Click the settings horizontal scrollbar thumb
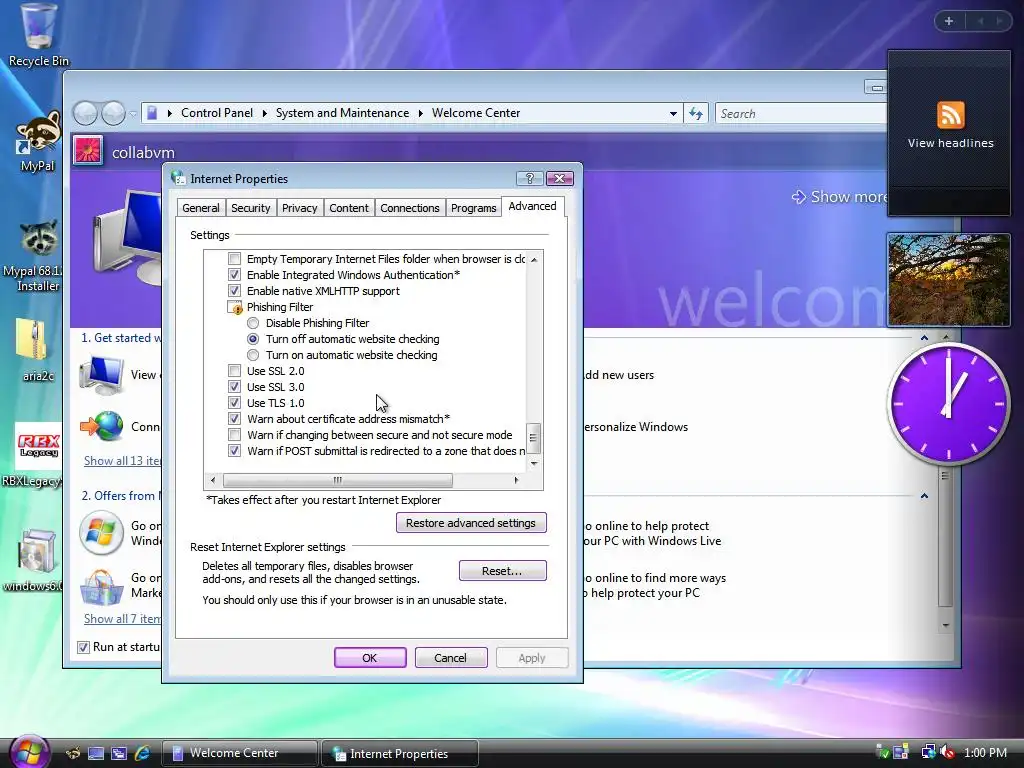This screenshot has width=1024, height=768. [338, 481]
